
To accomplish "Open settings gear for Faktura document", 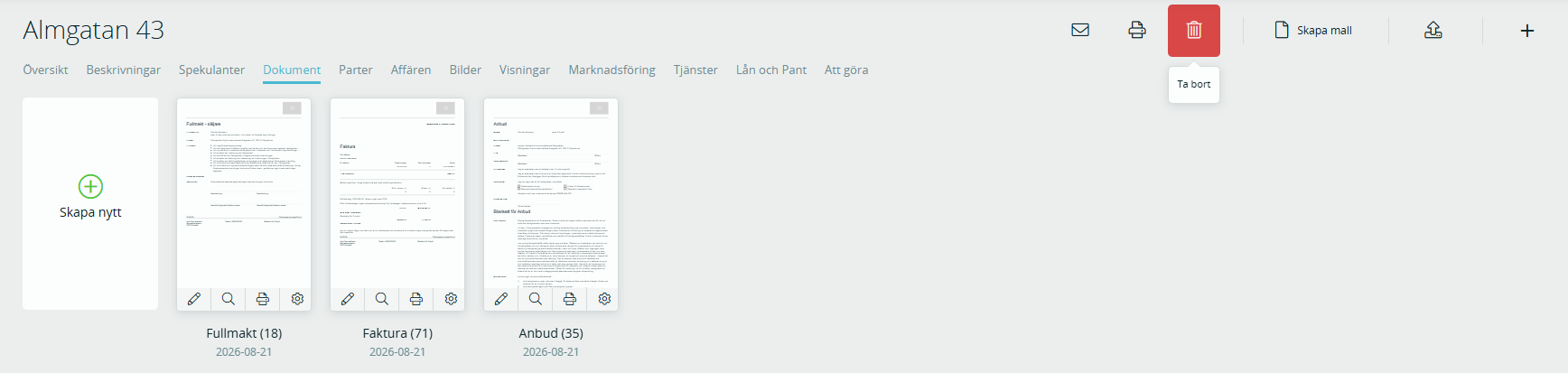I will (451, 299).
